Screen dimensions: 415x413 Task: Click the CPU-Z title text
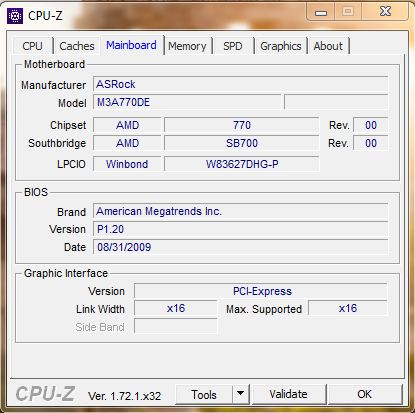point(45,16)
